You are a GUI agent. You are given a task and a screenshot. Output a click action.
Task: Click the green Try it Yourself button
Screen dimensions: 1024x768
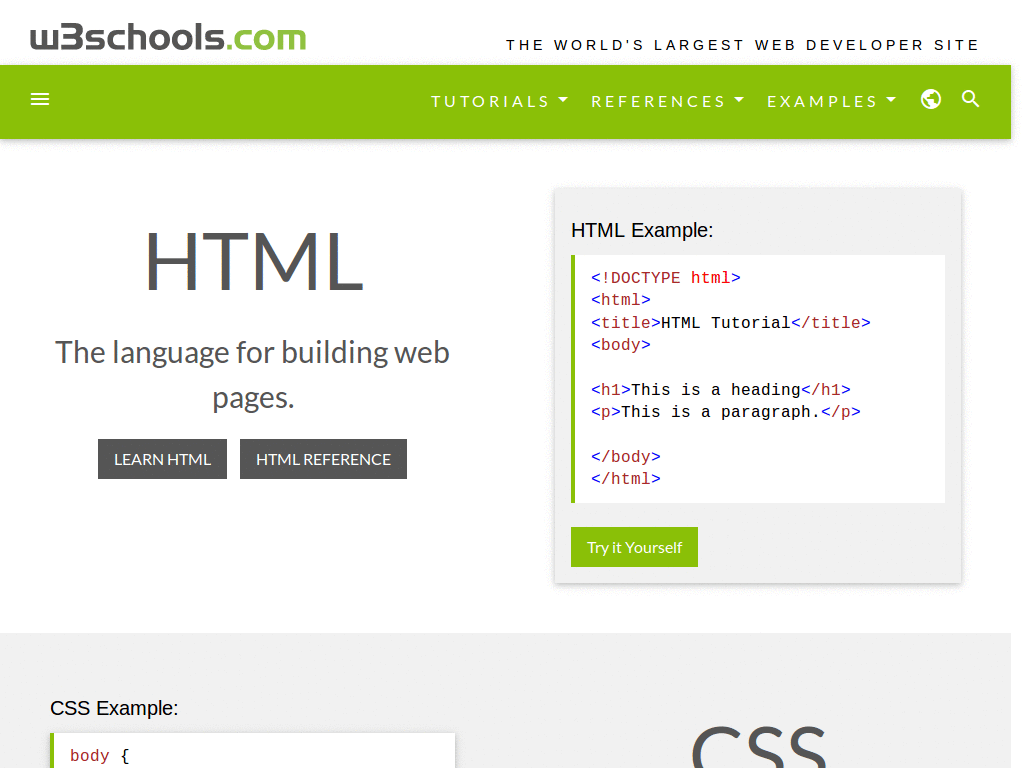click(634, 547)
